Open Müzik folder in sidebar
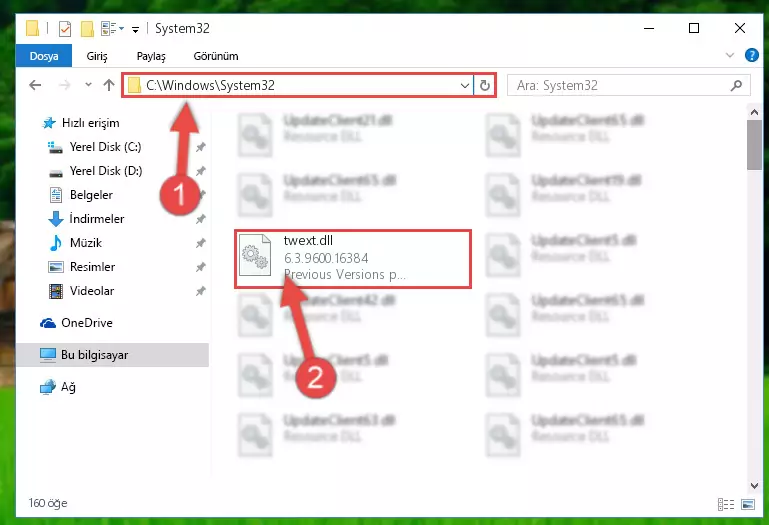The width and height of the screenshot is (769, 525). pyautogui.click(x=85, y=243)
